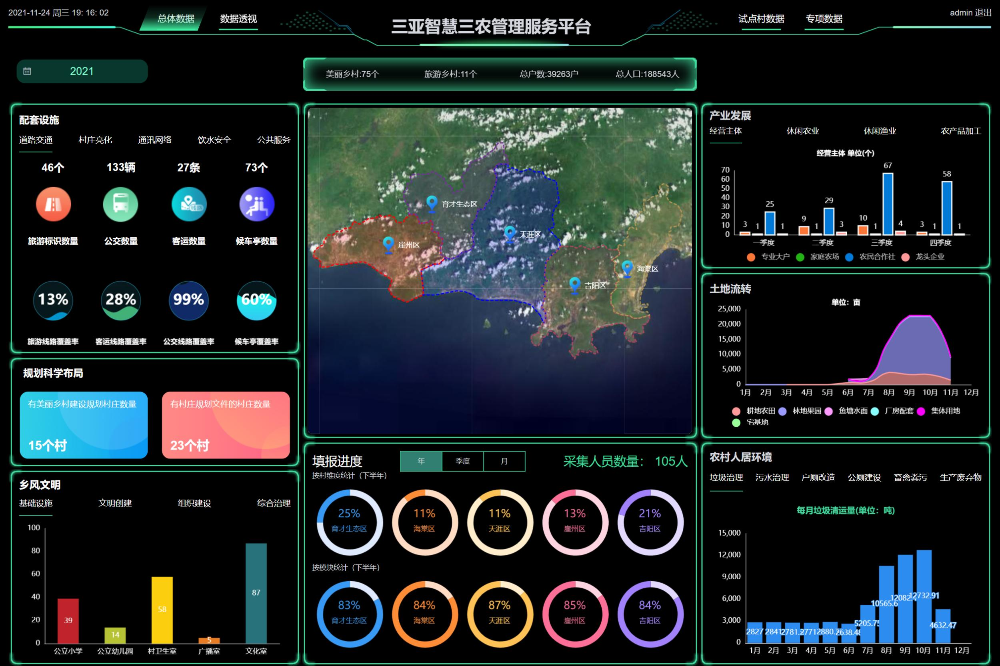Toggle 鱼塘水面 legend series
This screenshot has width=1000, height=666.
846,411
